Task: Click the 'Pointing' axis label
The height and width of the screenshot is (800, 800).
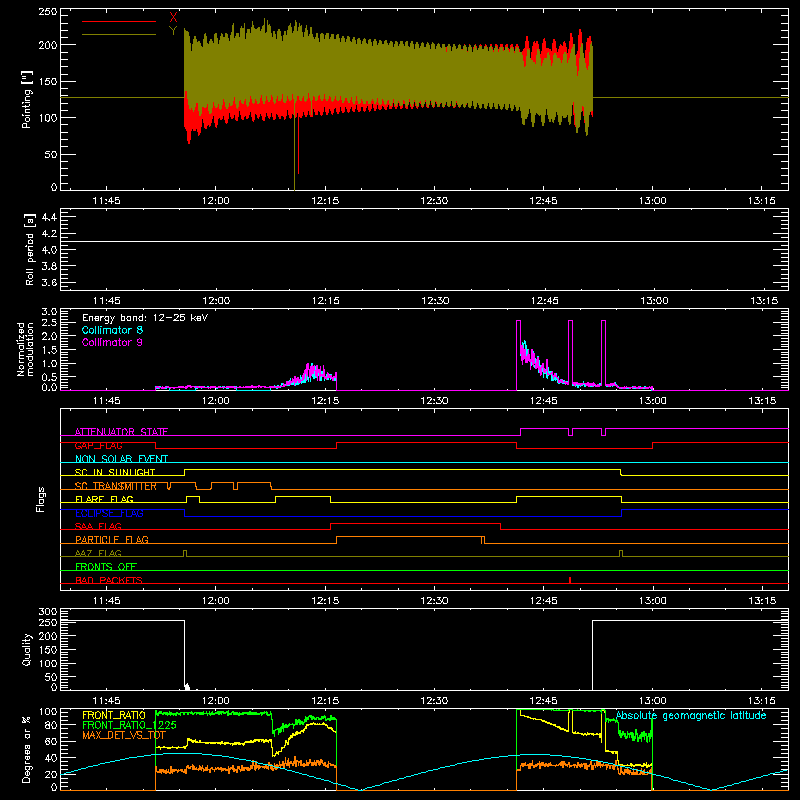Action: (27, 99)
